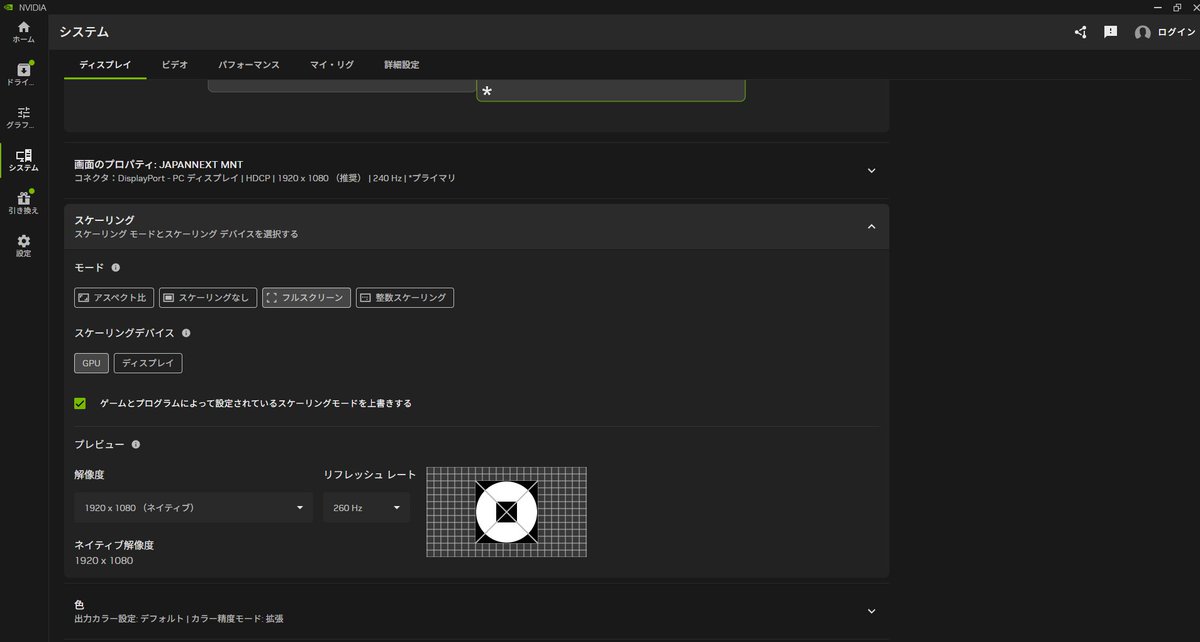Click the プレビュー info icon
This screenshot has width=1200, height=642.
pos(135,445)
